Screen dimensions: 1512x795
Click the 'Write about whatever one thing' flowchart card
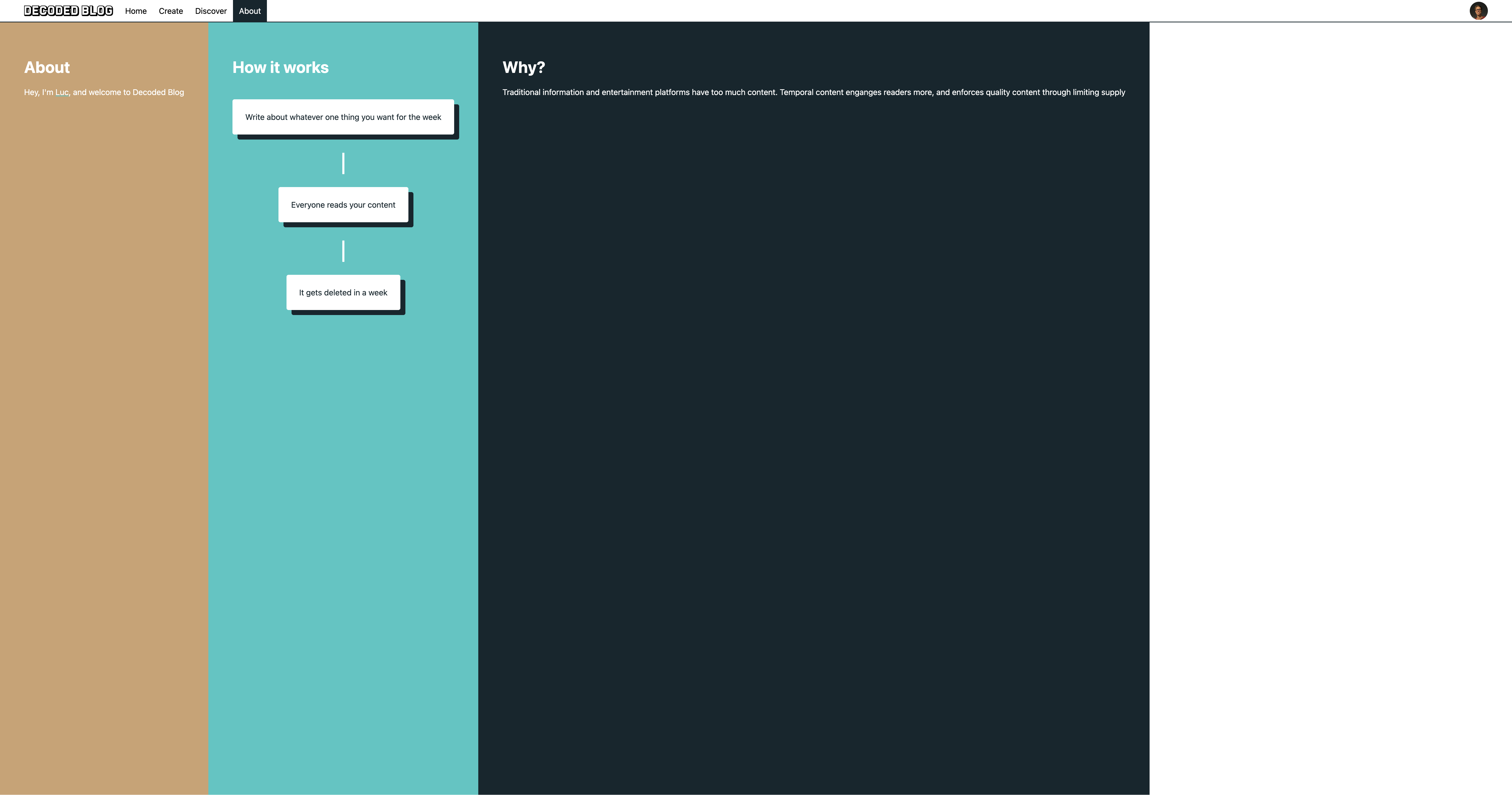(x=343, y=117)
